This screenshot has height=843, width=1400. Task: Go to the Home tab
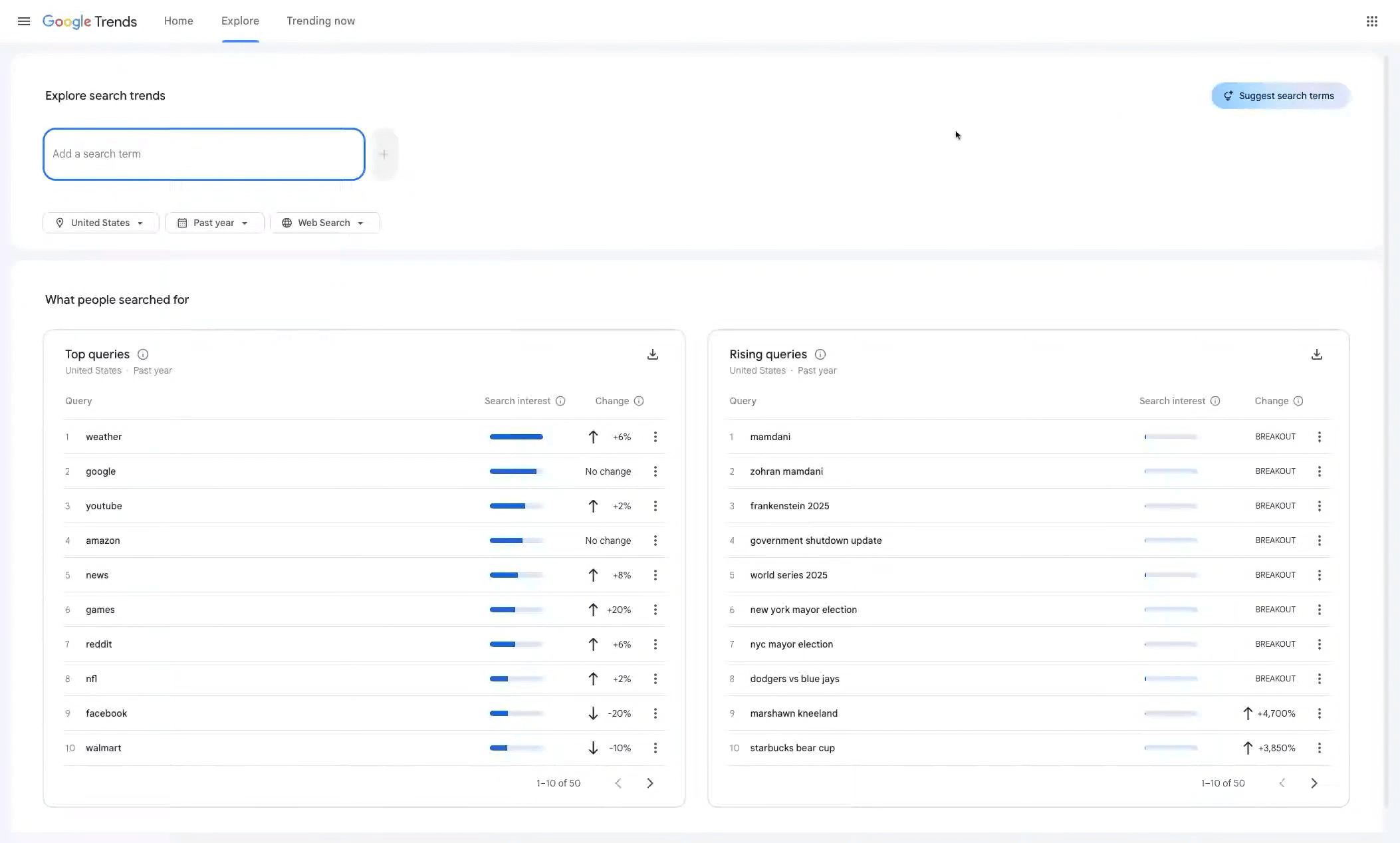pos(178,21)
